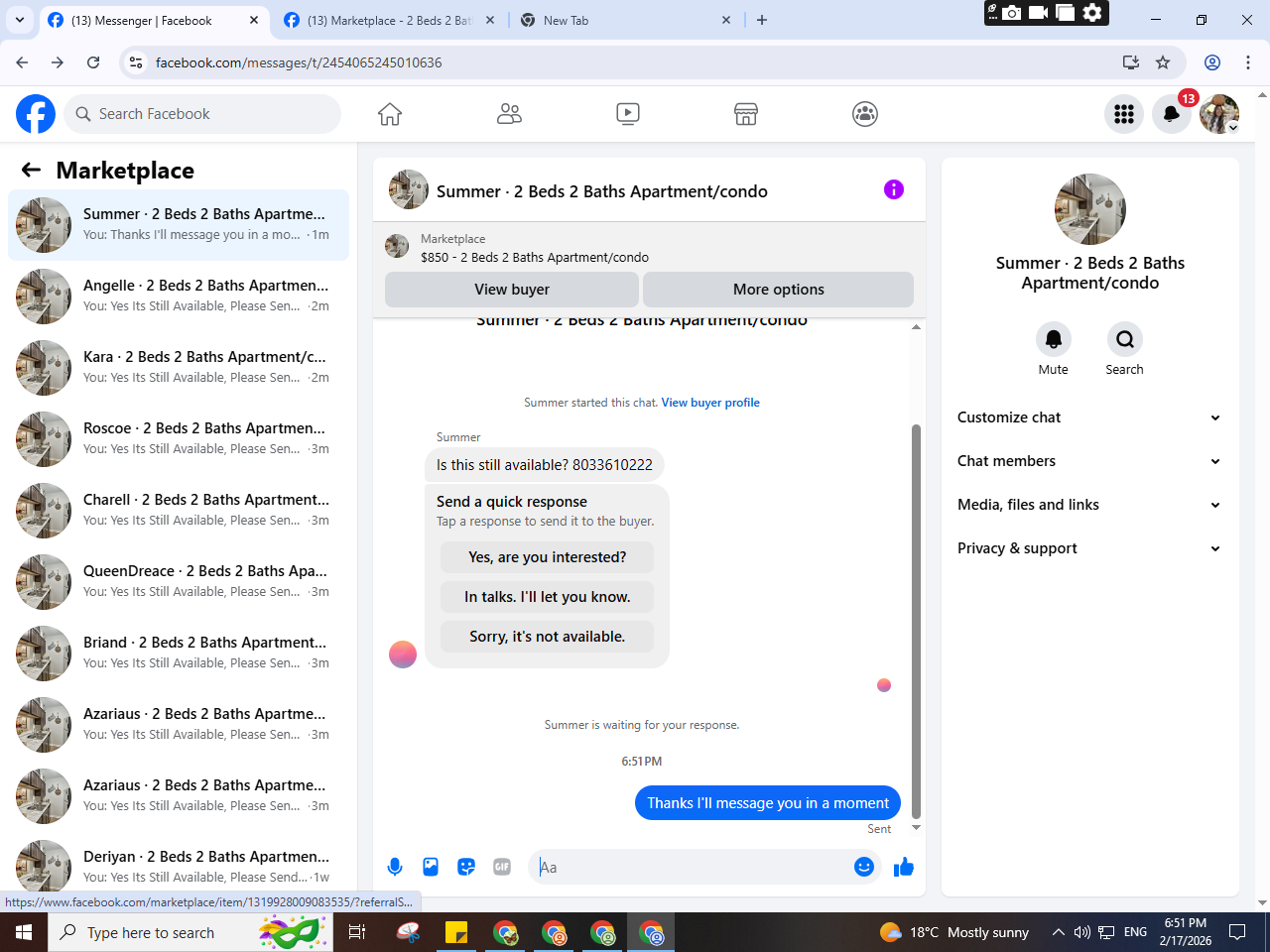This screenshot has height=952, width=1270.
Task: Focus the message input field
Action: click(x=693, y=867)
